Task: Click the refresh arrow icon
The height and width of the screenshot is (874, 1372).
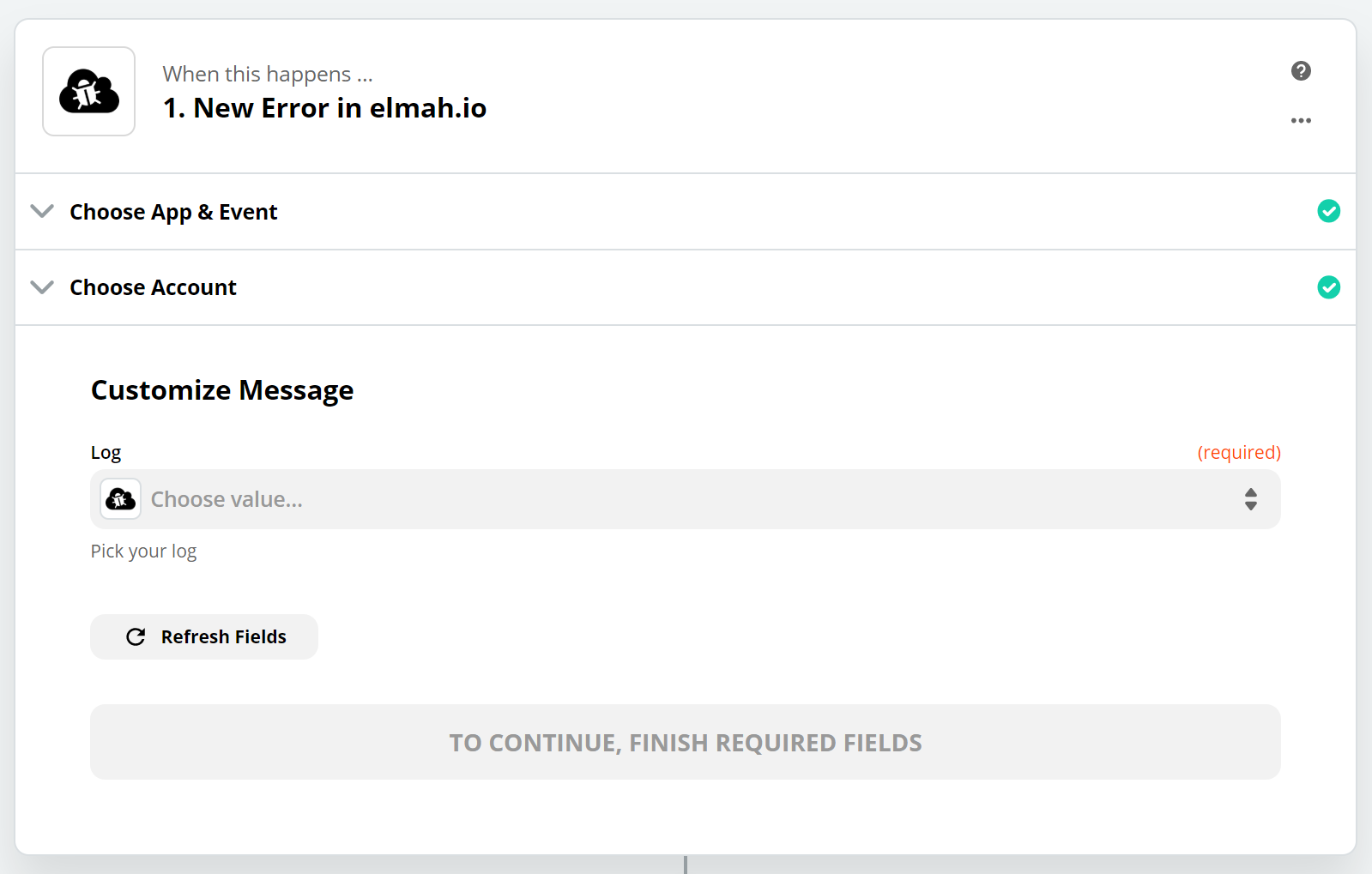Action: (x=136, y=636)
